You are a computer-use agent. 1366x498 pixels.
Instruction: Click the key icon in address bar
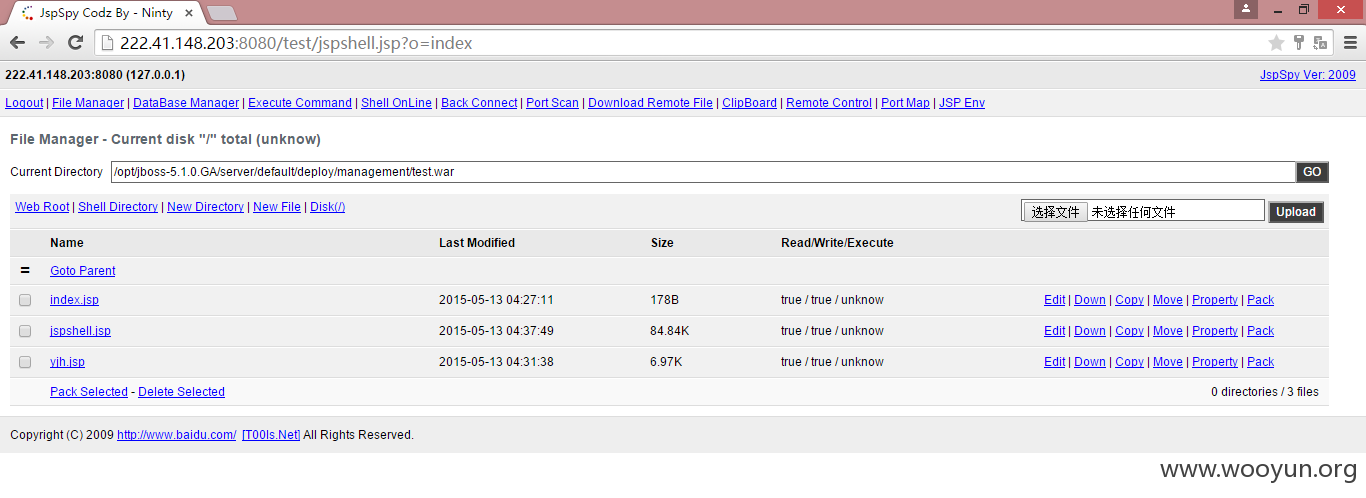click(x=1299, y=43)
